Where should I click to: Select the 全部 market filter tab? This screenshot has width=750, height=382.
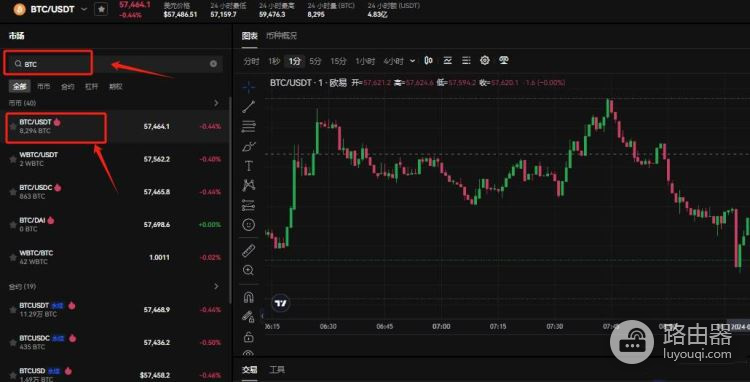(x=20, y=87)
